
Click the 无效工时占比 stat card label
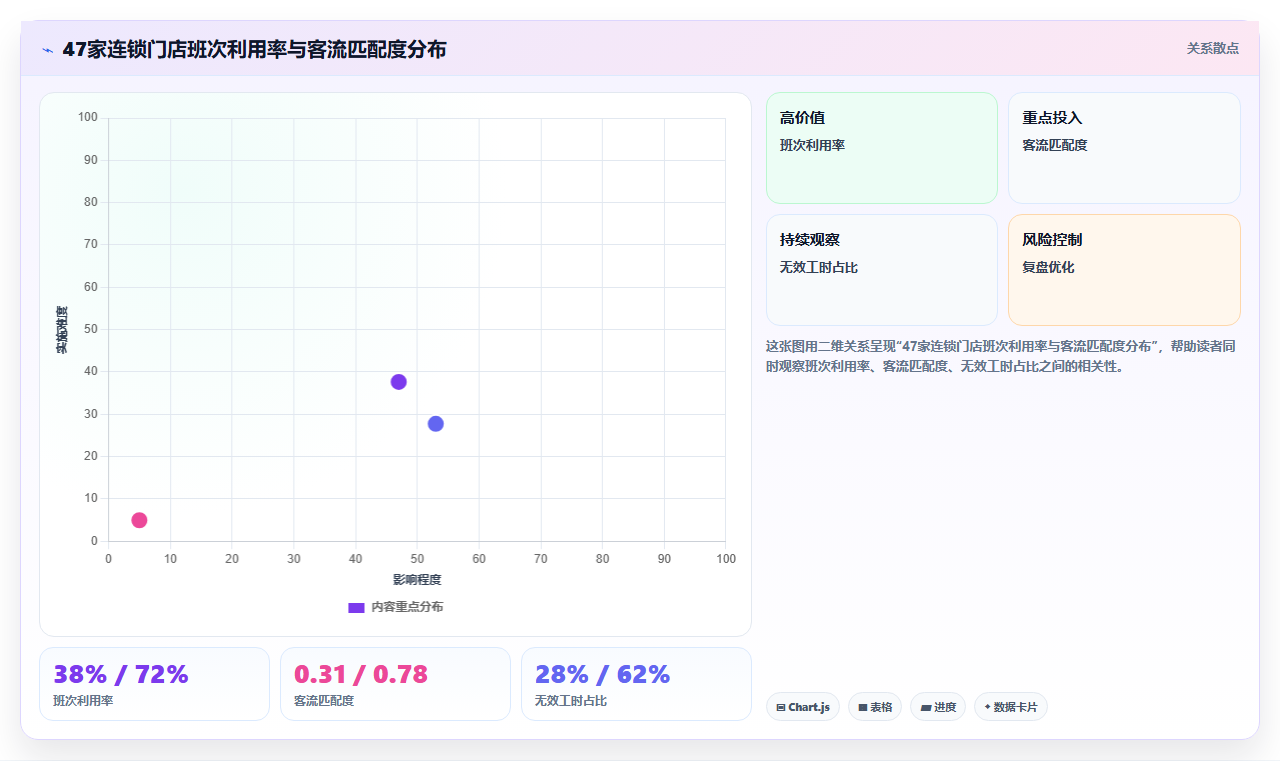571,701
